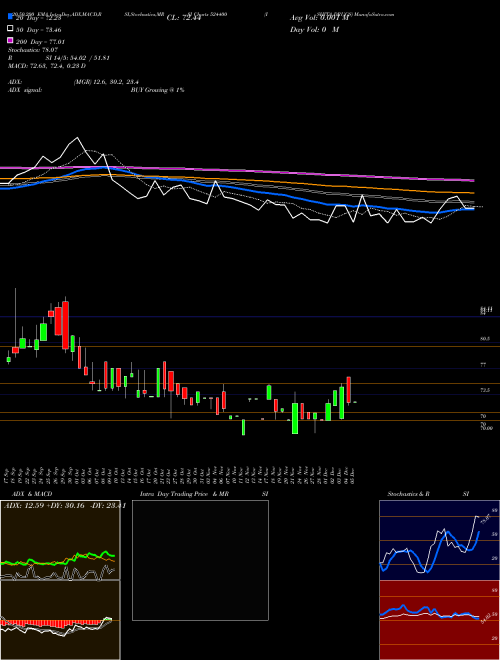Click the 'Stochastics & R' panel heading

409,494
